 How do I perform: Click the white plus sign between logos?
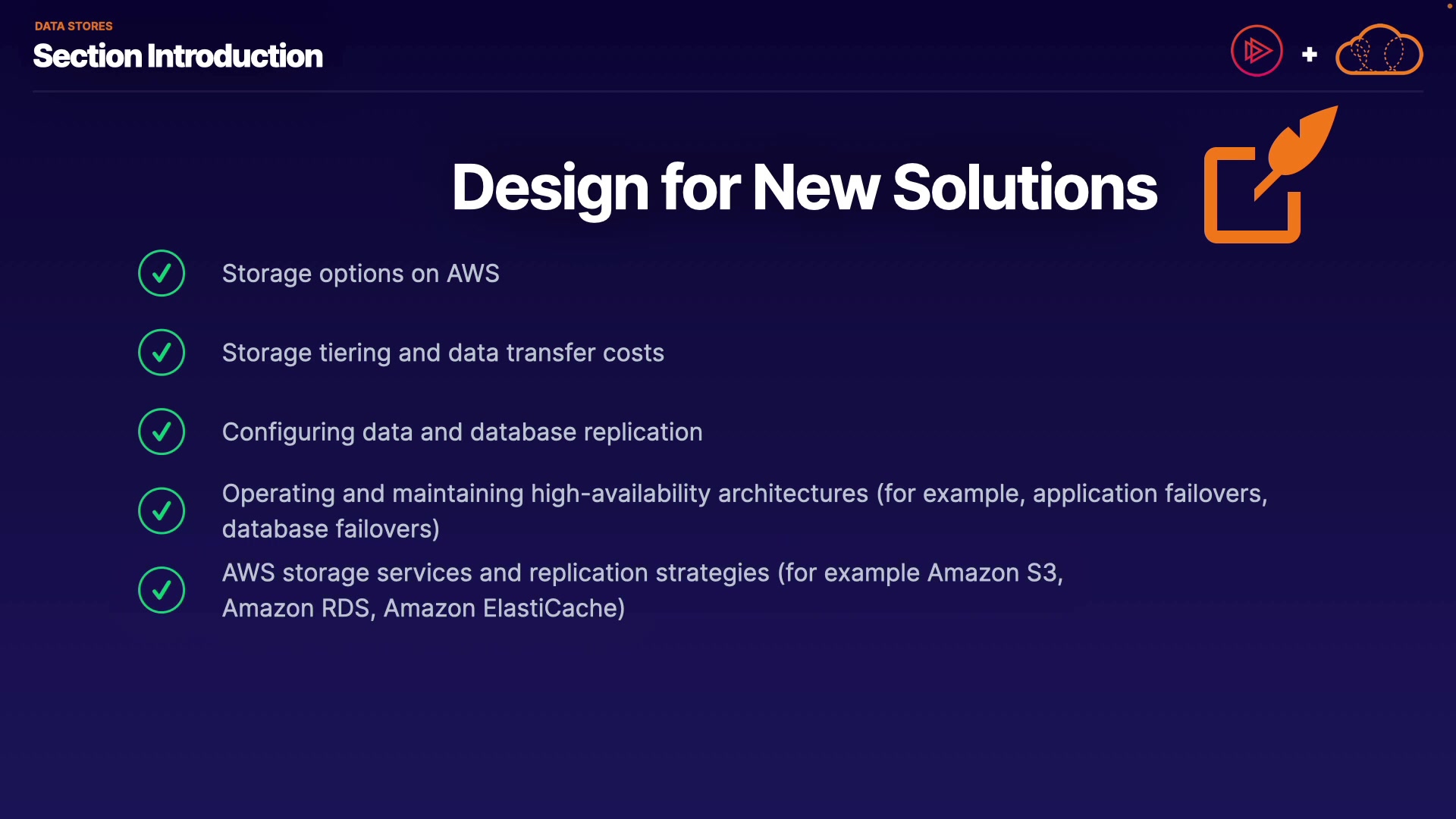(1309, 55)
